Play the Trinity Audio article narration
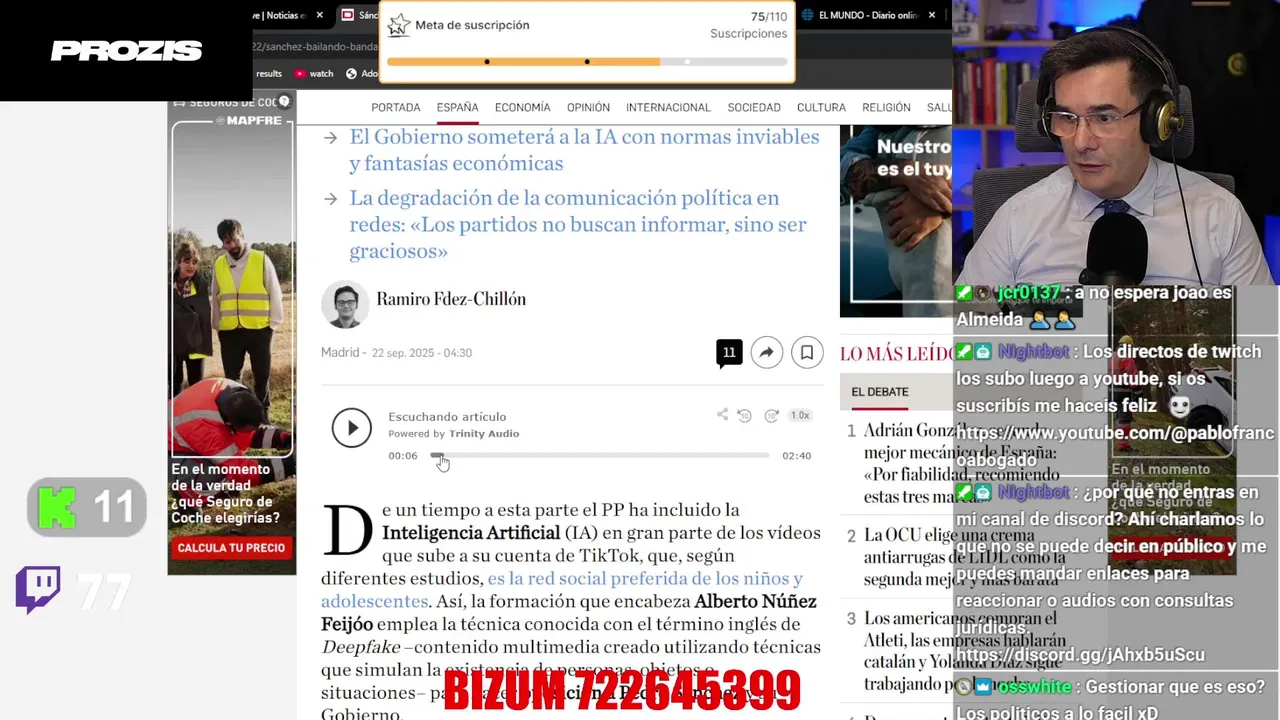This screenshot has width=1280, height=720. 351,428
